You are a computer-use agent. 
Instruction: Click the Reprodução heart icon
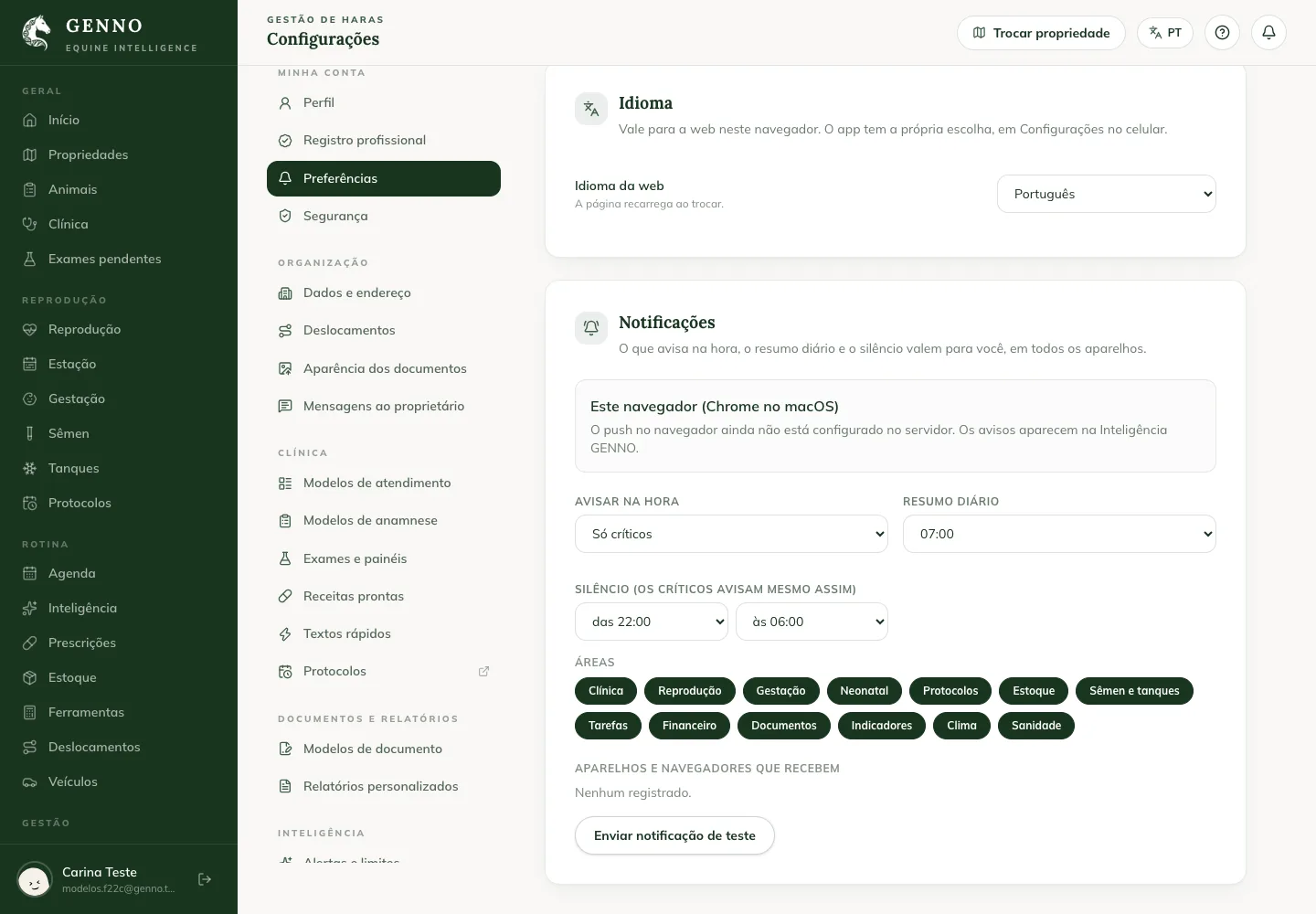pyautogui.click(x=30, y=329)
